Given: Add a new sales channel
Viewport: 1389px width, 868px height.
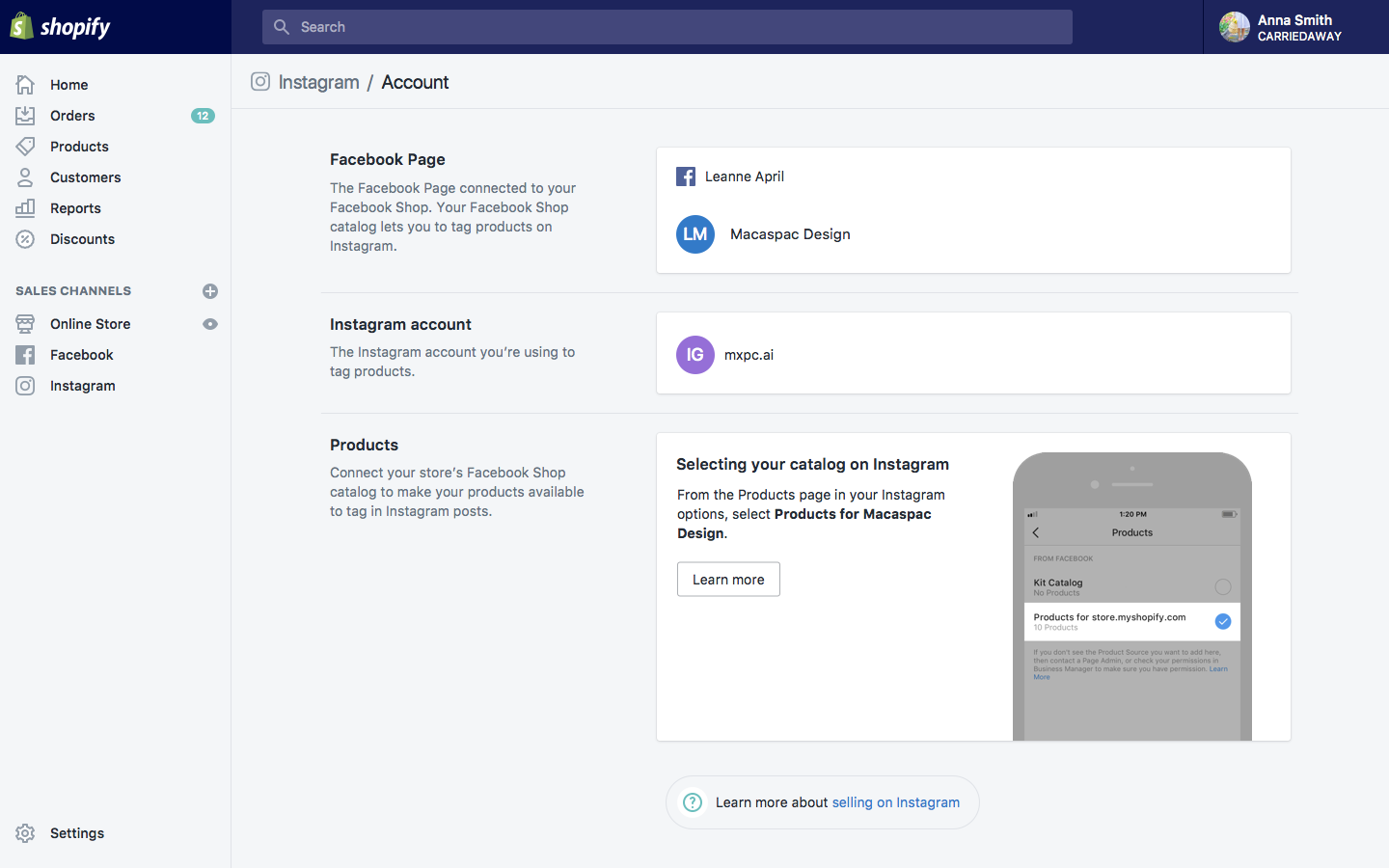Looking at the screenshot, I should tap(210, 291).
